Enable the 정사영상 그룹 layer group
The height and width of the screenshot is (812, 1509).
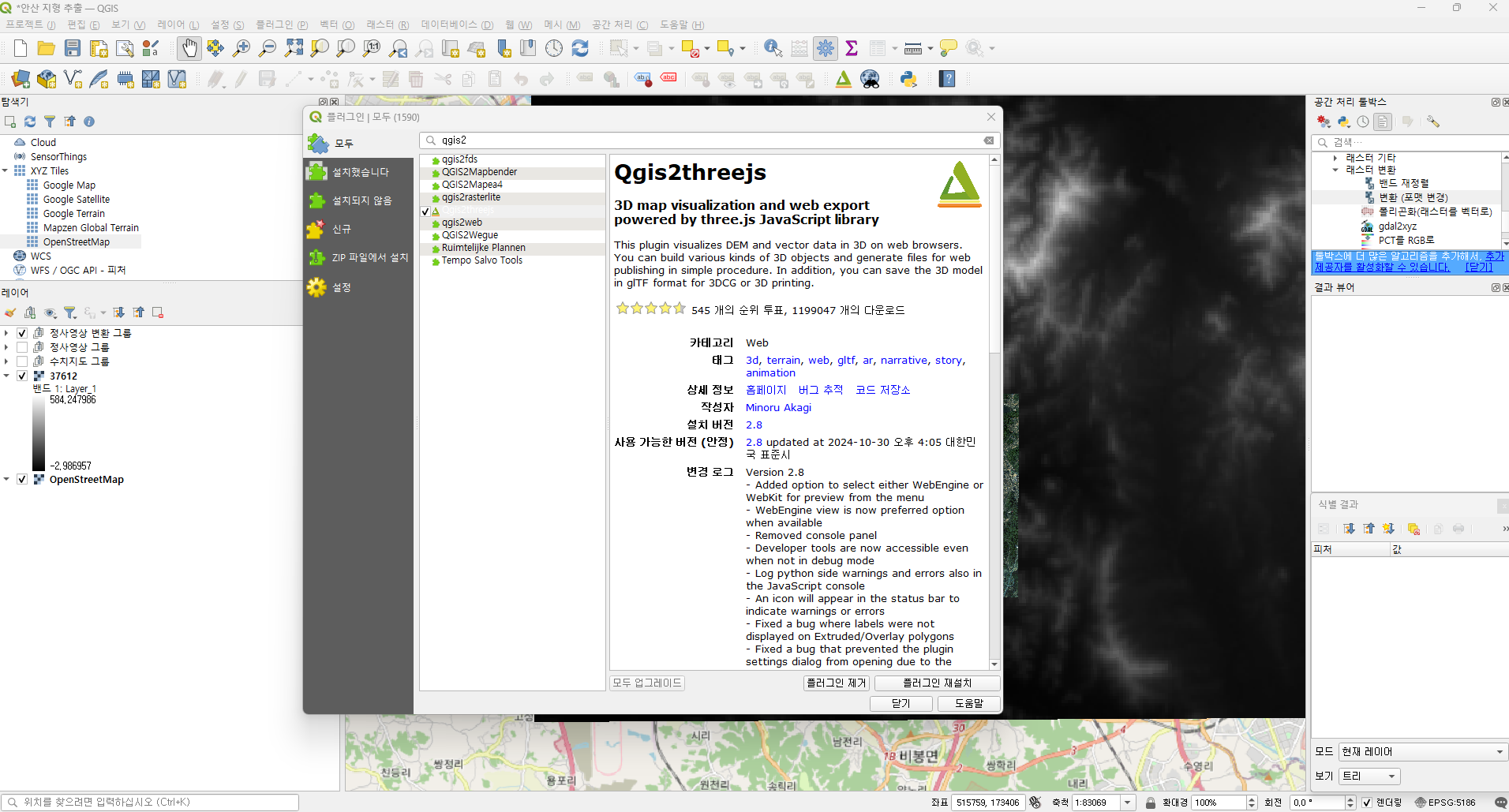pyautogui.click(x=22, y=347)
